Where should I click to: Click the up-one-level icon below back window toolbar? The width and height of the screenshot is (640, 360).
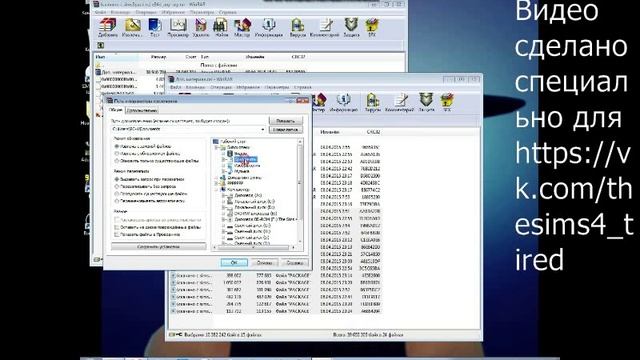click(100, 45)
